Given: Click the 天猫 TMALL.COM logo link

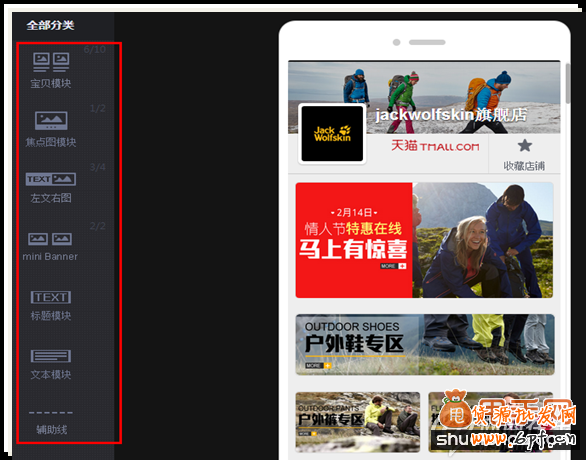Looking at the screenshot, I should 435,146.
